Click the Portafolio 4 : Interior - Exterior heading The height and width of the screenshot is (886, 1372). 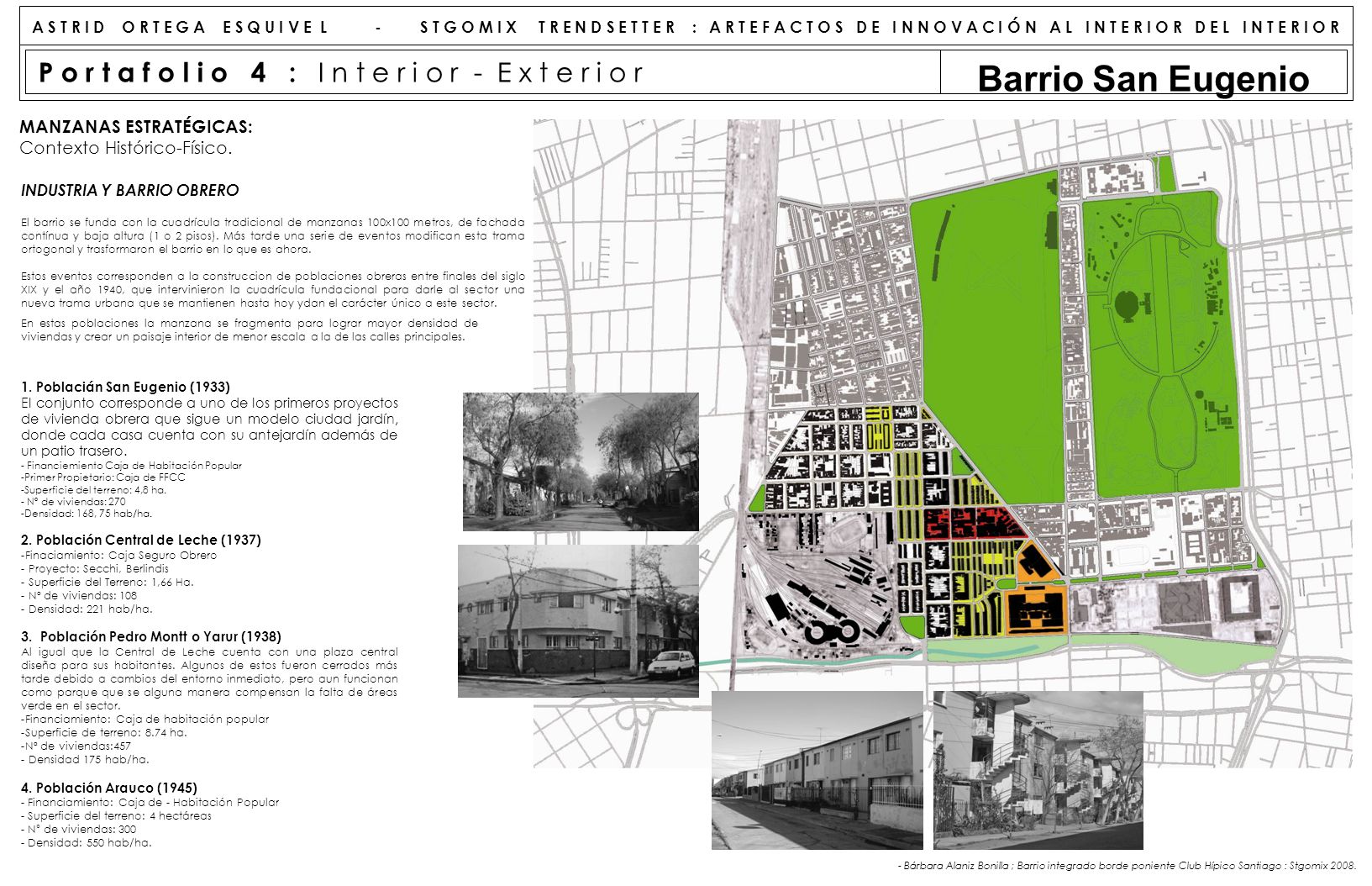coord(341,73)
